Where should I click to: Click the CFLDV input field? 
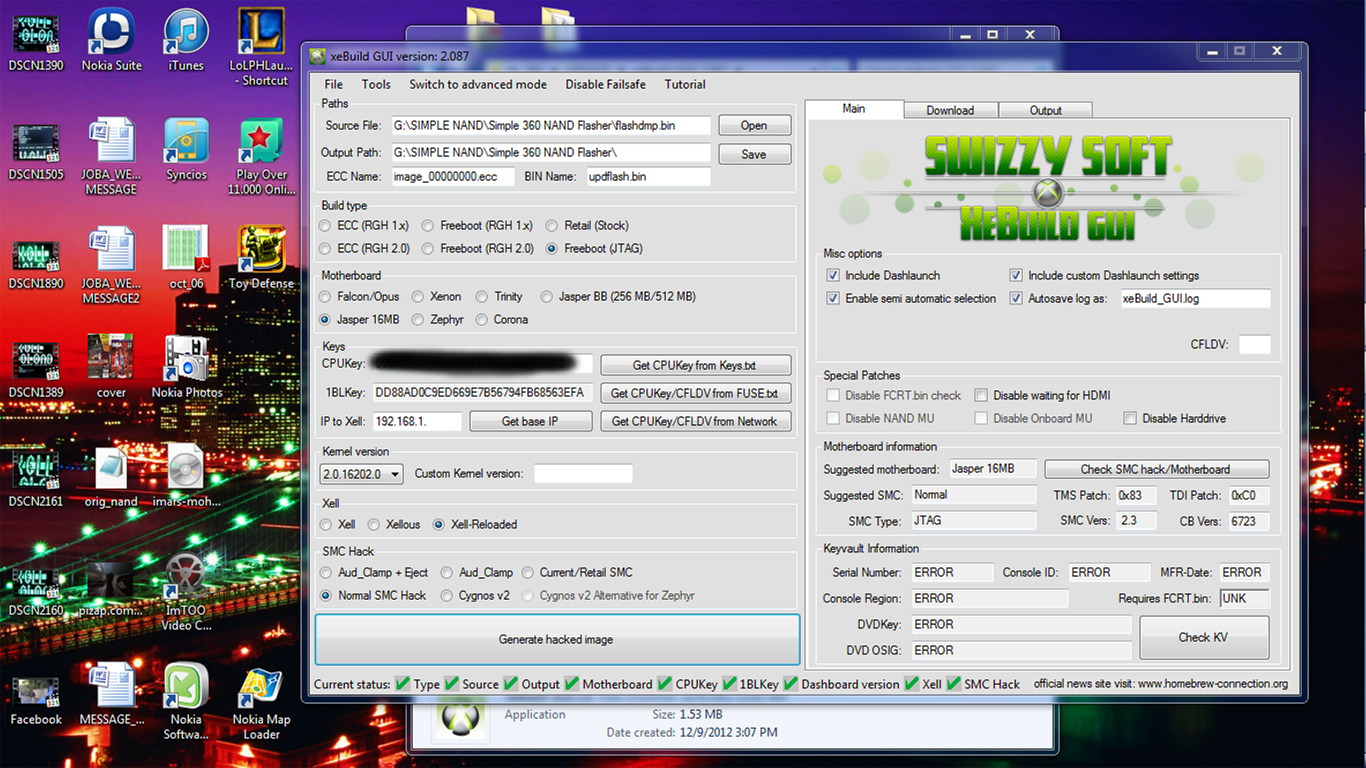pos(1255,345)
